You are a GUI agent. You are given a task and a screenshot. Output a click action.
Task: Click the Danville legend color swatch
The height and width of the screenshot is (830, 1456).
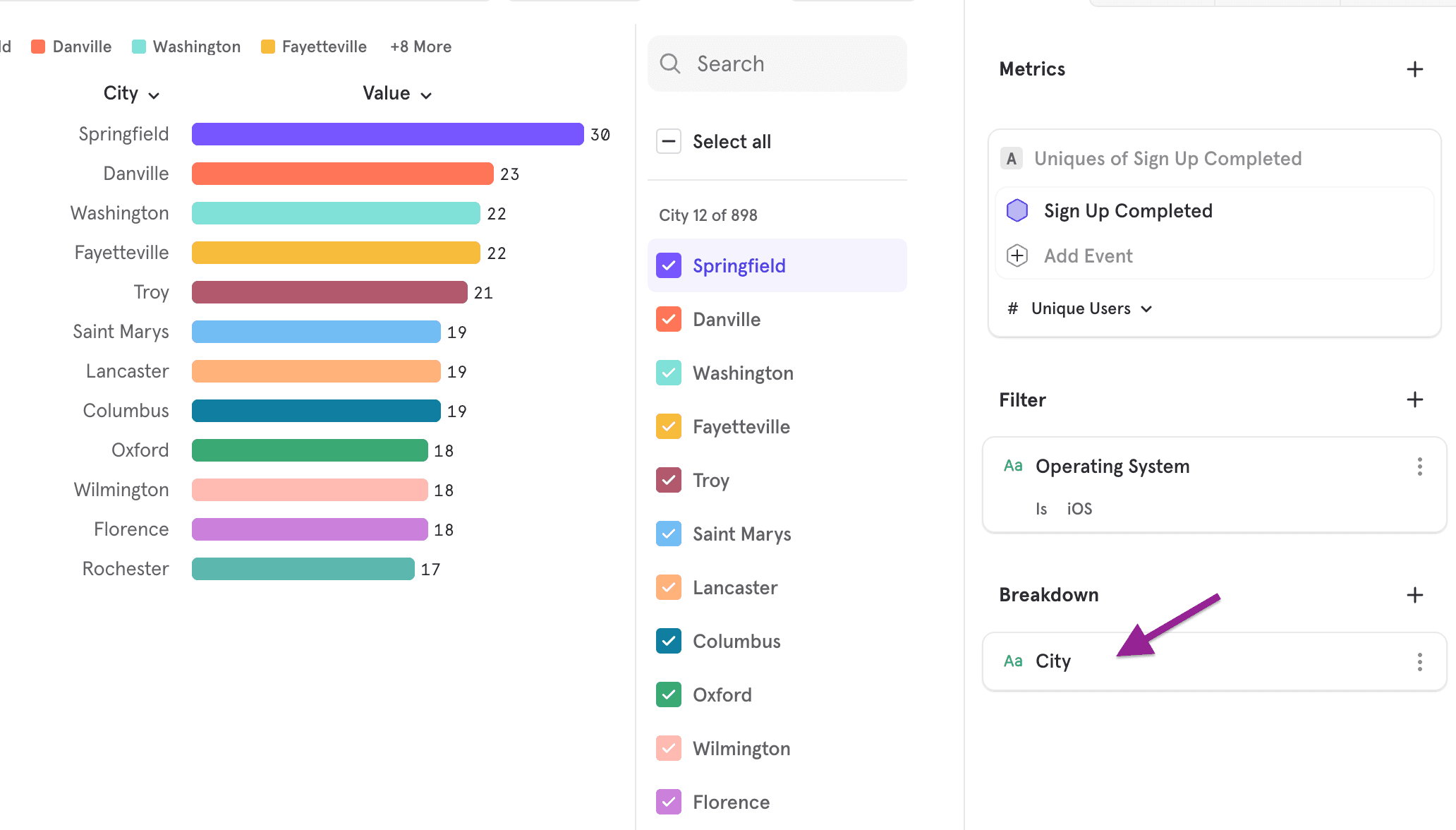[x=38, y=47]
